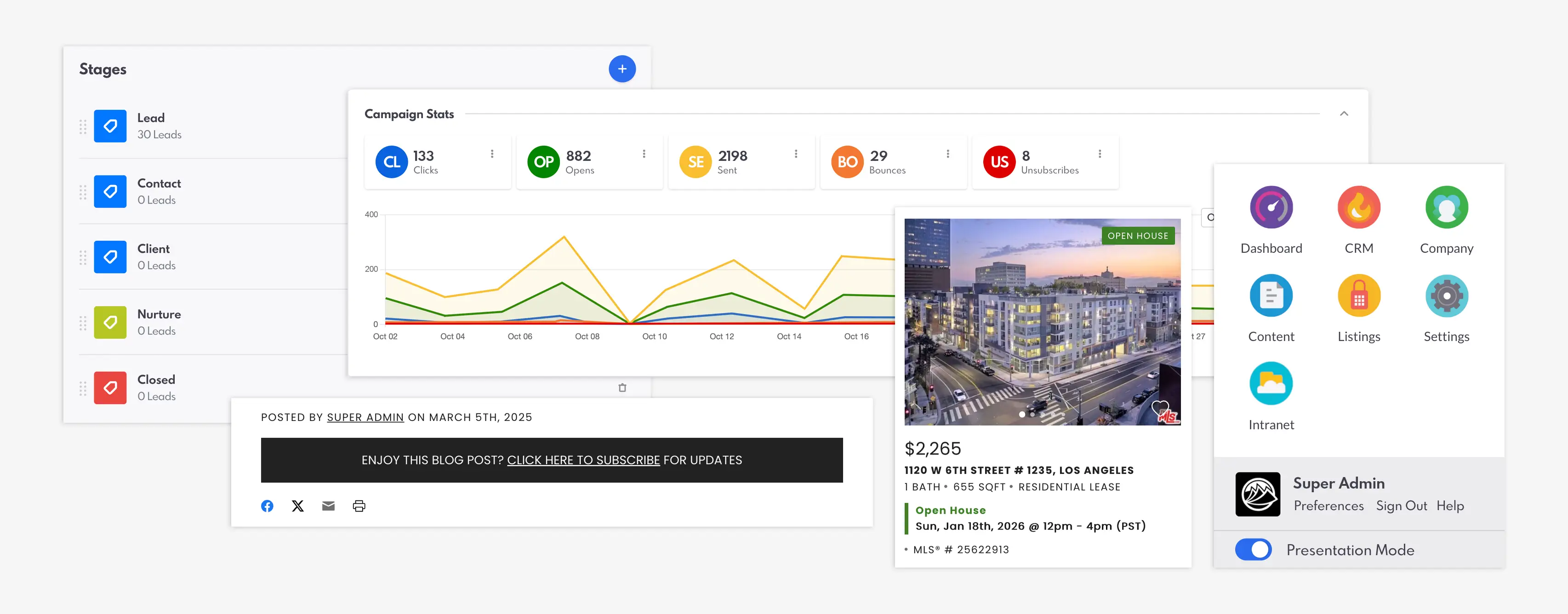Collapse the Campaign Stats panel
The image size is (1568, 614).
click(x=1343, y=114)
